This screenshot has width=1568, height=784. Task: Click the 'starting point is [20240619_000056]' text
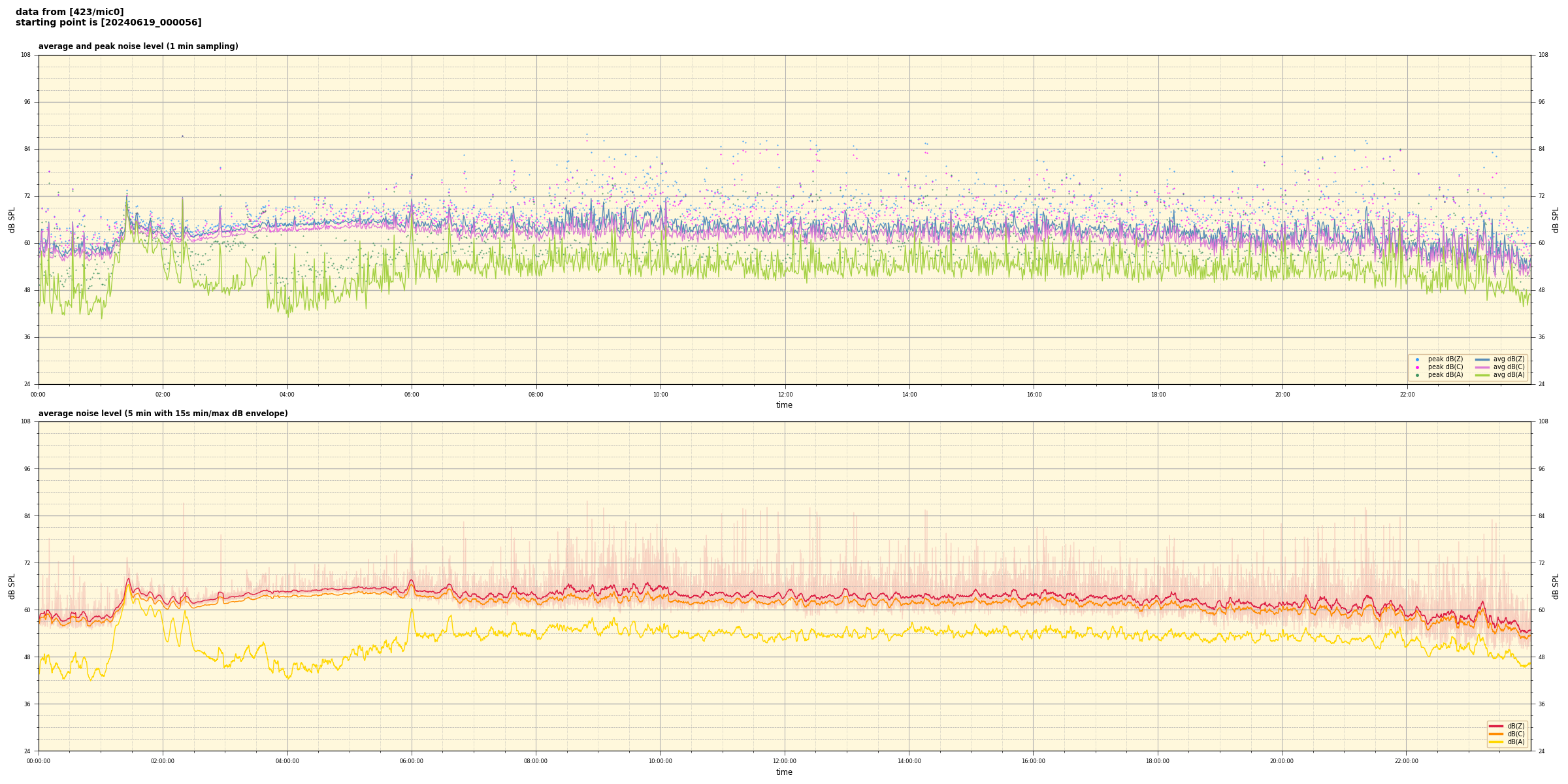(108, 23)
